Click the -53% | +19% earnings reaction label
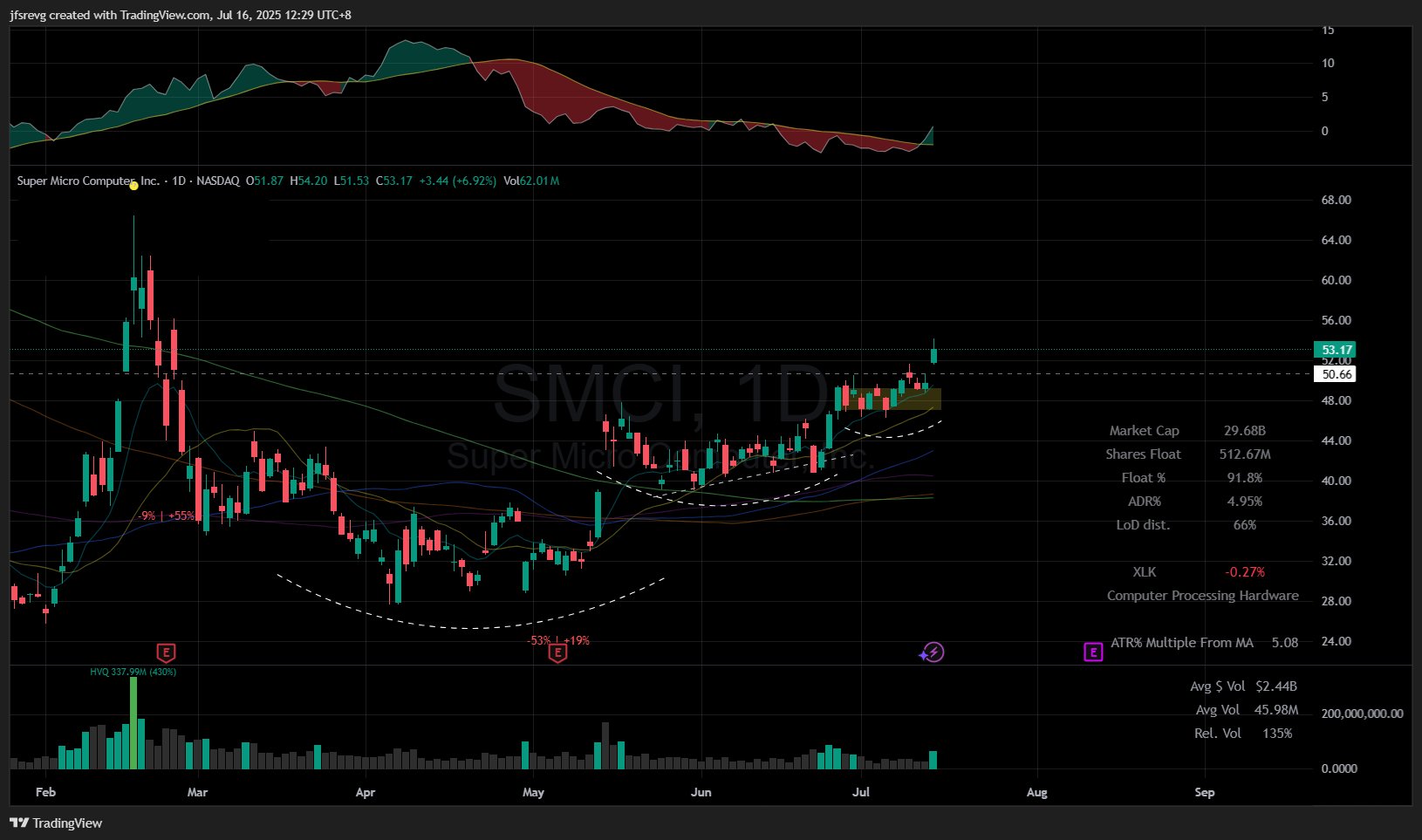The height and width of the screenshot is (840, 1422). (x=557, y=640)
